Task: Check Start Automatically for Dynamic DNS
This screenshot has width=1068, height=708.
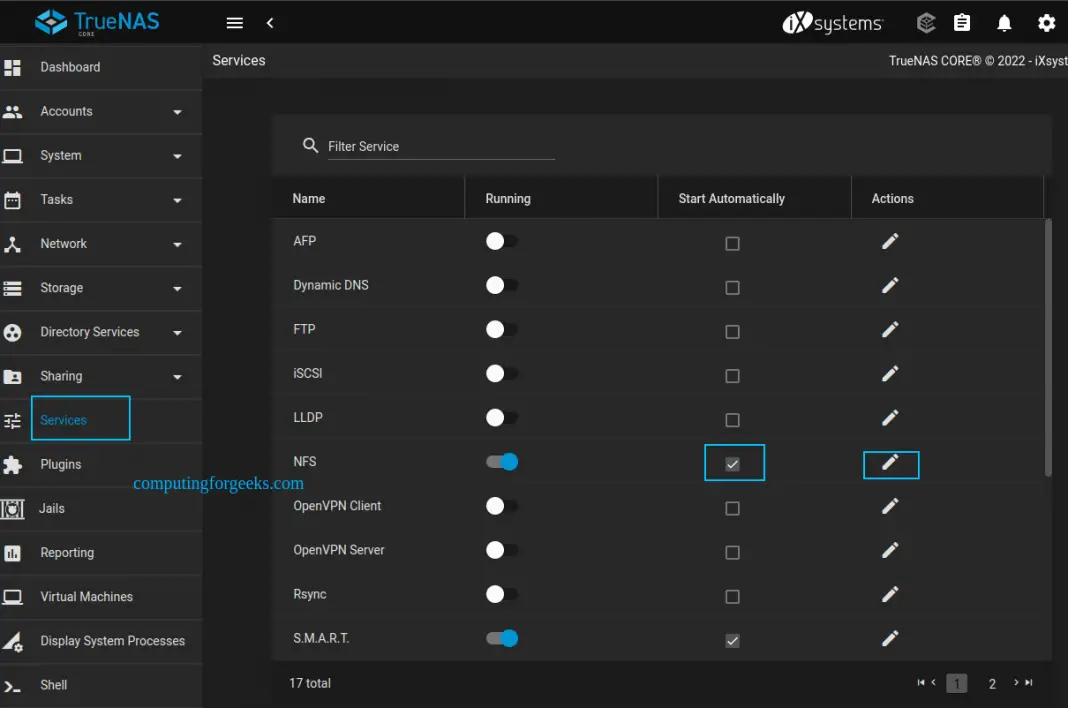Action: [x=732, y=285]
